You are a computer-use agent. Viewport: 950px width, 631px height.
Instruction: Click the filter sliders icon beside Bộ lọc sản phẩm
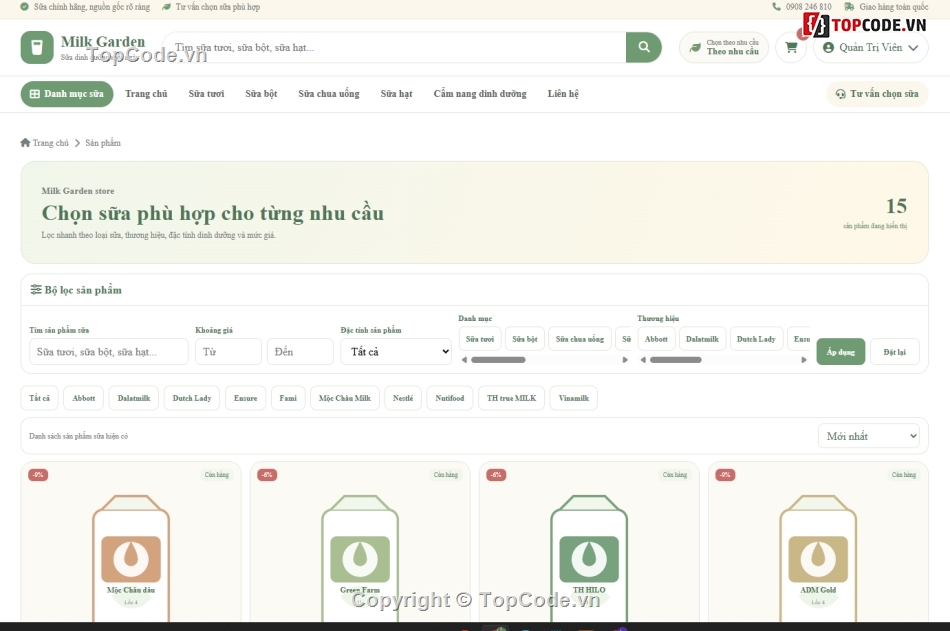(36, 290)
